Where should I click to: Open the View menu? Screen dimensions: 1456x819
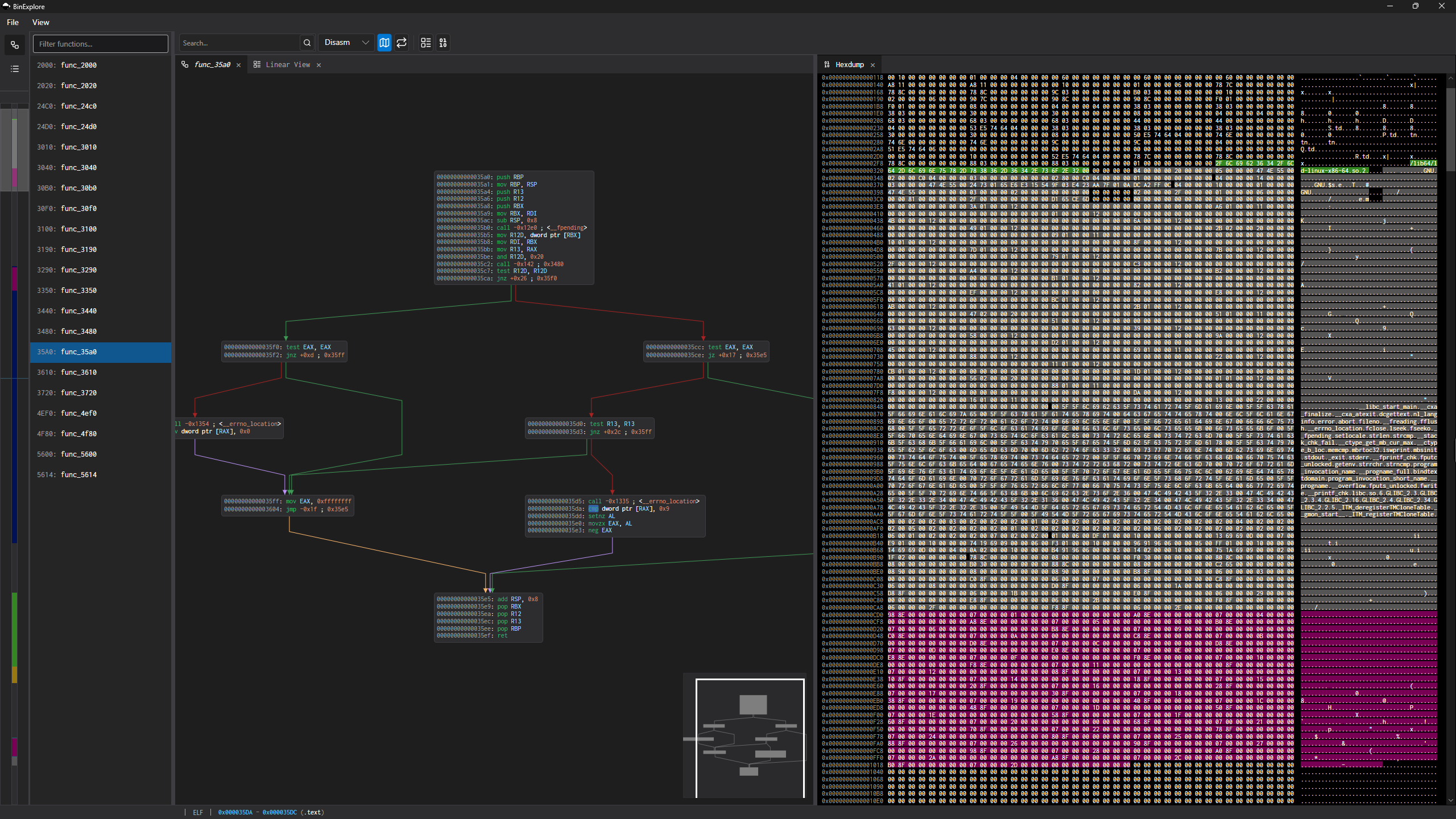pos(40,22)
